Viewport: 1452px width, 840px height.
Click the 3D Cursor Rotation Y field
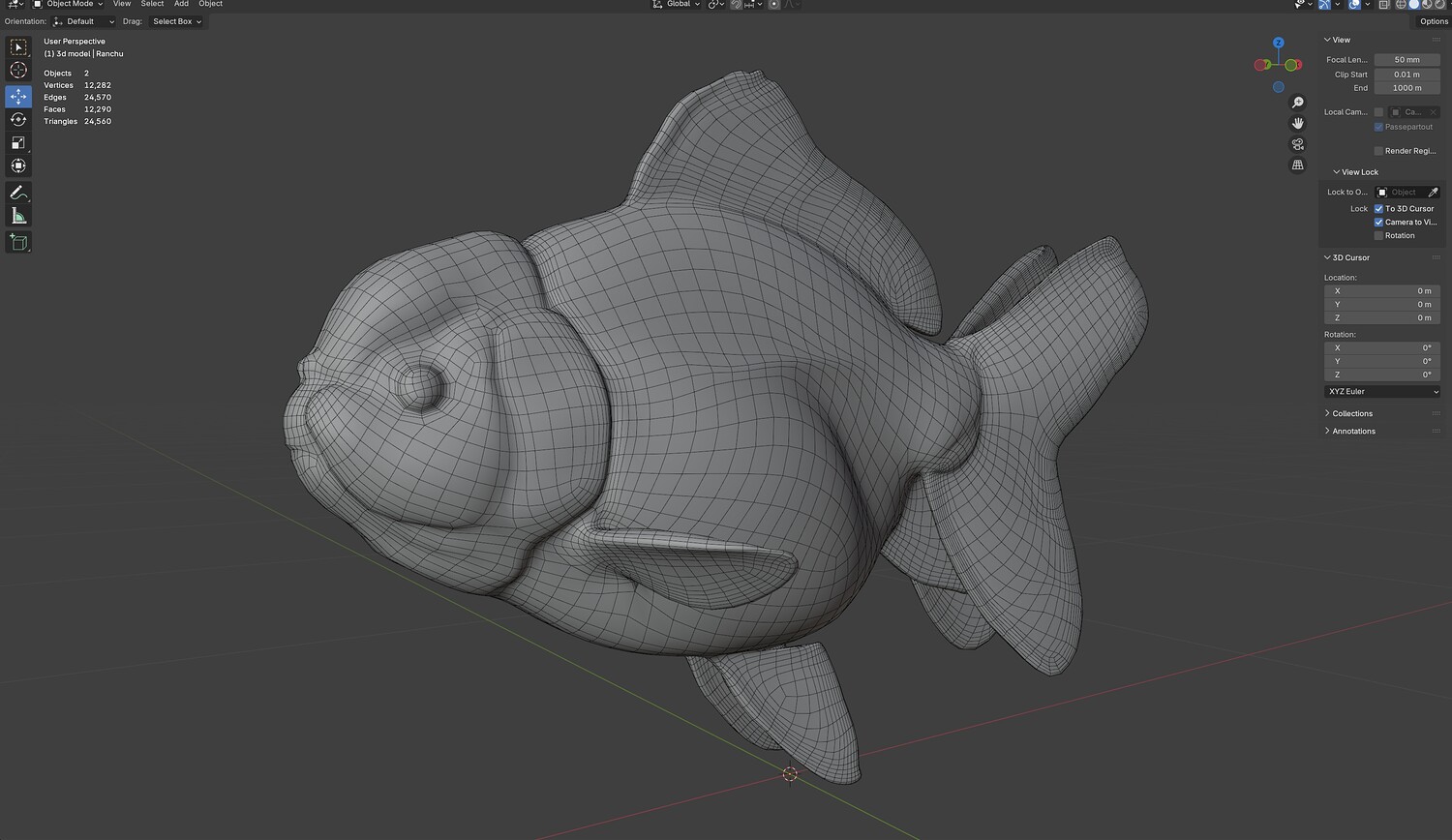(x=1382, y=362)
